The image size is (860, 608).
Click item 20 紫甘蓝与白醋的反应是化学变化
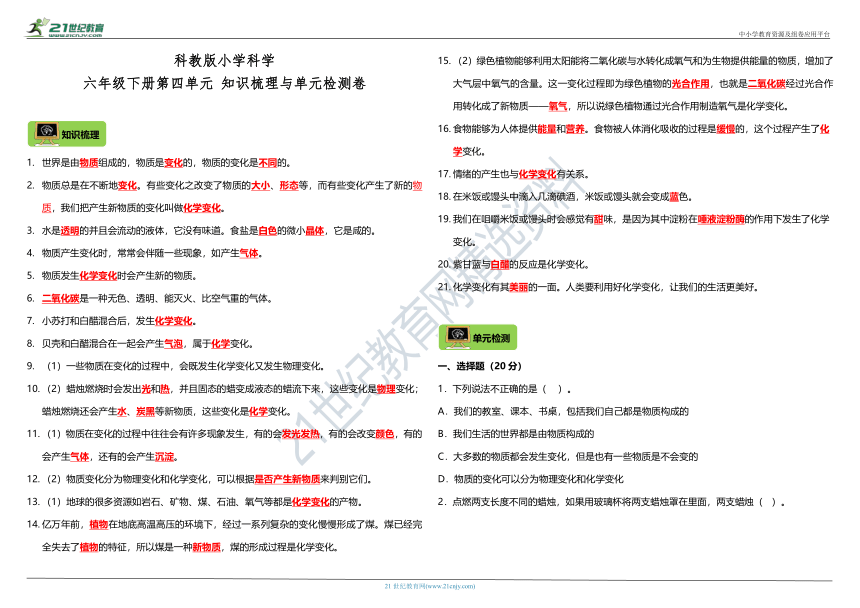(x=513, y=265)
